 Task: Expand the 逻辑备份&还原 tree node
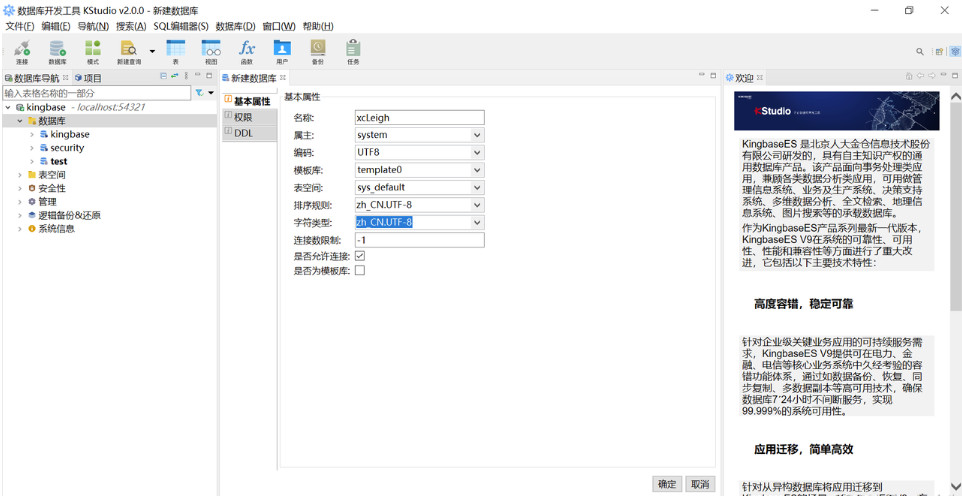coord(20,215)
